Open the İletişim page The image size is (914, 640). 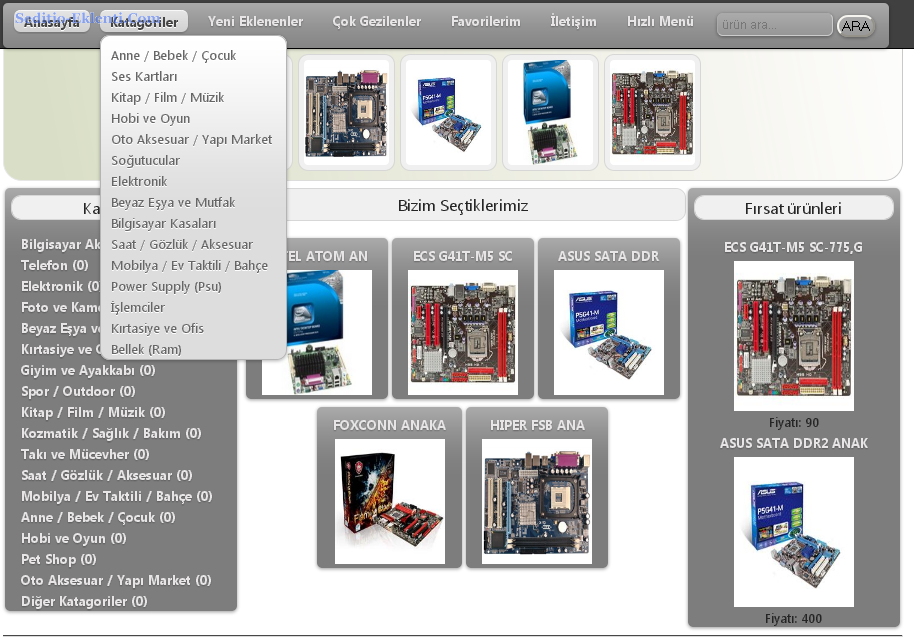click(573, 22)
